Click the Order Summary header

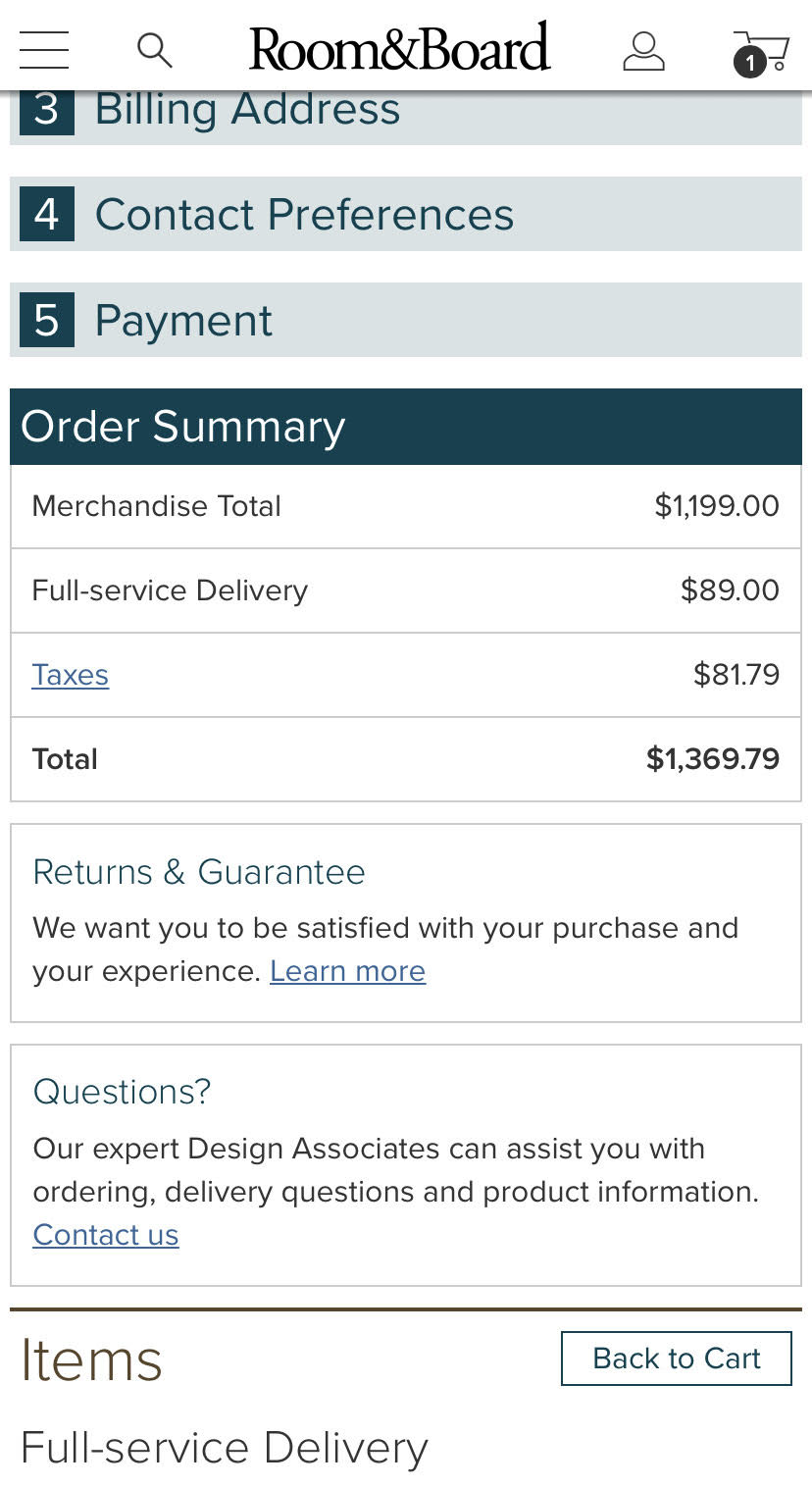click(x=183, y=427)
